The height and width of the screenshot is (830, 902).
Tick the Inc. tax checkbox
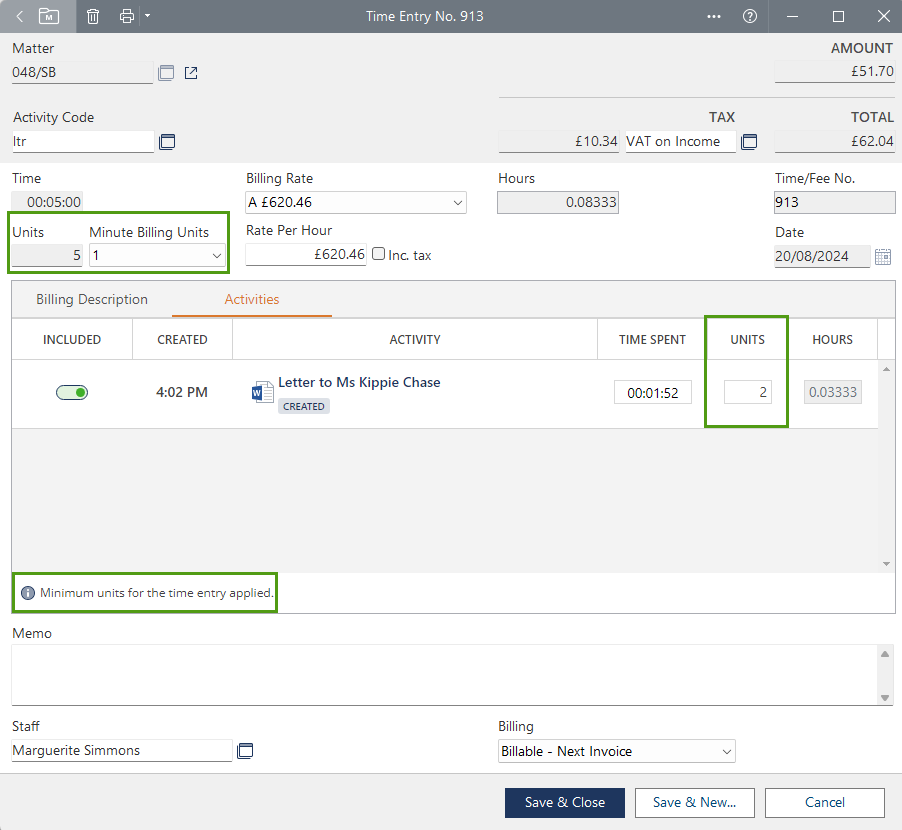(x=378, y=254)
